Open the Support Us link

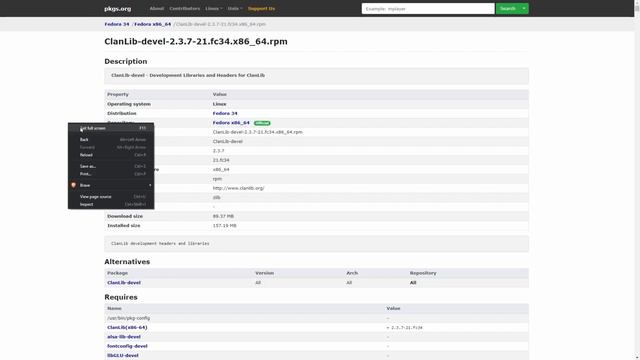[261, 9]
